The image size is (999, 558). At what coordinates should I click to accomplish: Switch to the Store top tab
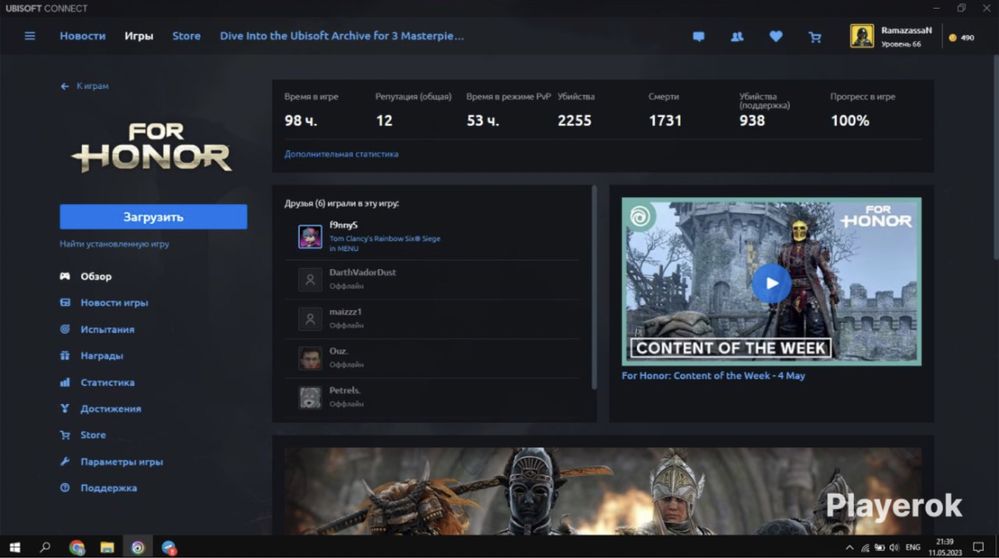pyautogui.click(x=186, y=36)
